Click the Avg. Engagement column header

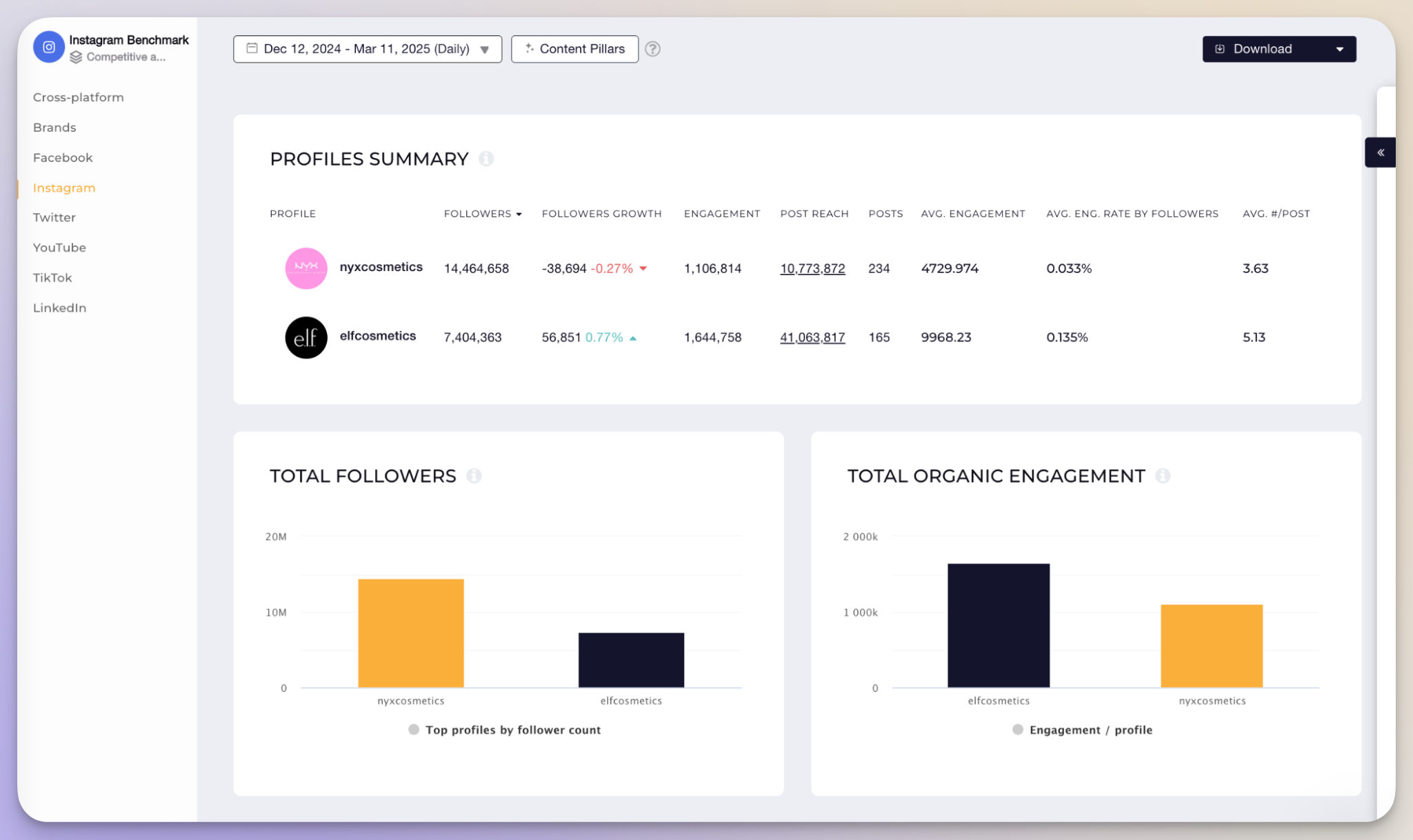click(973, 214)
